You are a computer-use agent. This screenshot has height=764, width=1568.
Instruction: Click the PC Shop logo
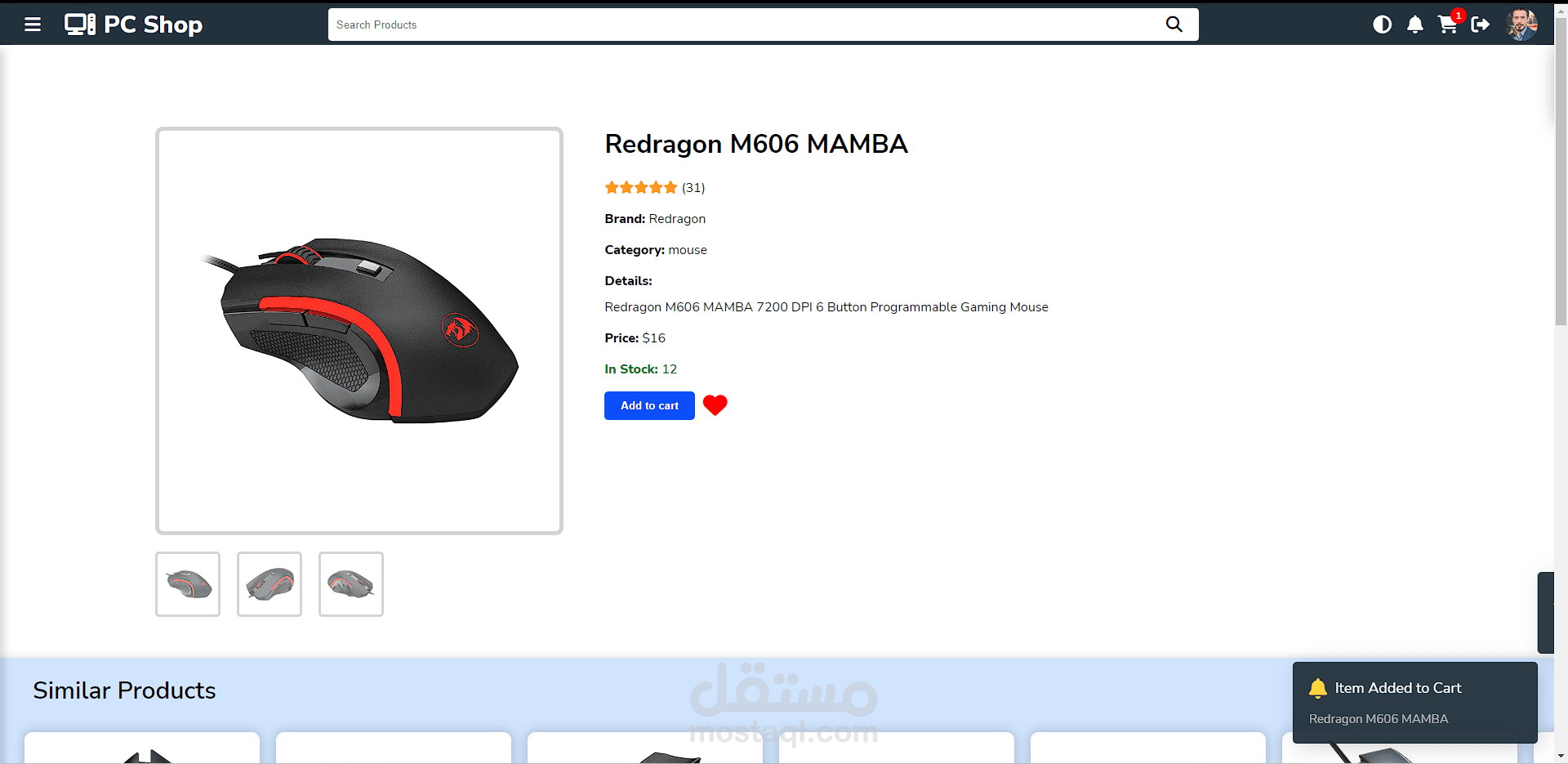(134, 25)
